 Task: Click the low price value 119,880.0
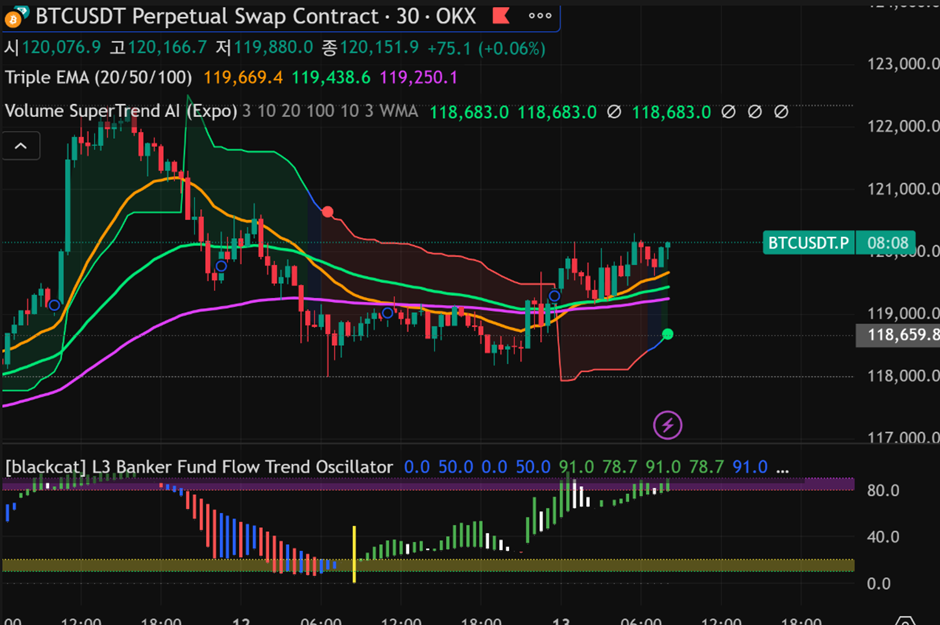(273, 48)
